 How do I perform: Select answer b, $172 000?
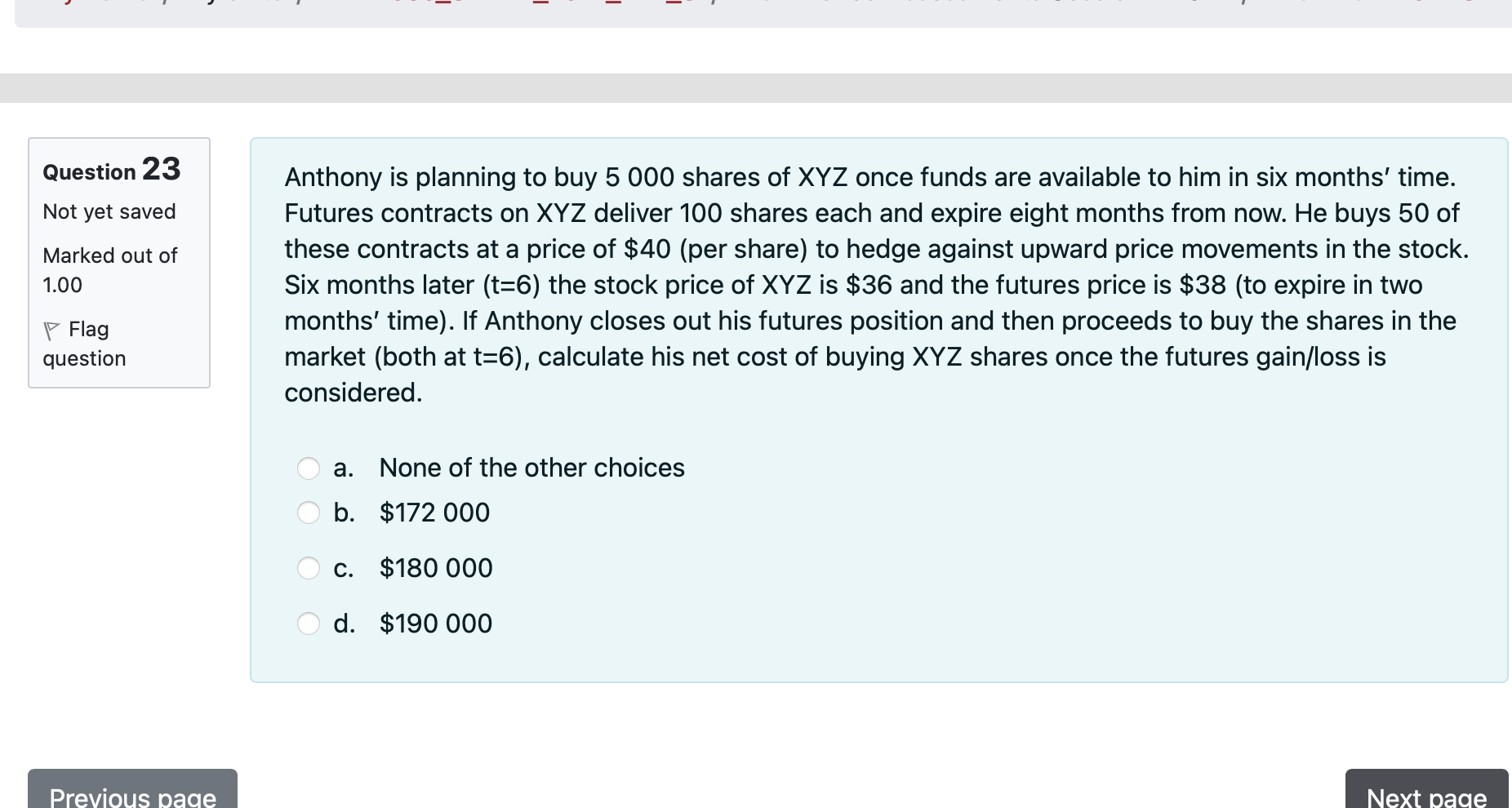pyautogui.click(x=309, y=513)
